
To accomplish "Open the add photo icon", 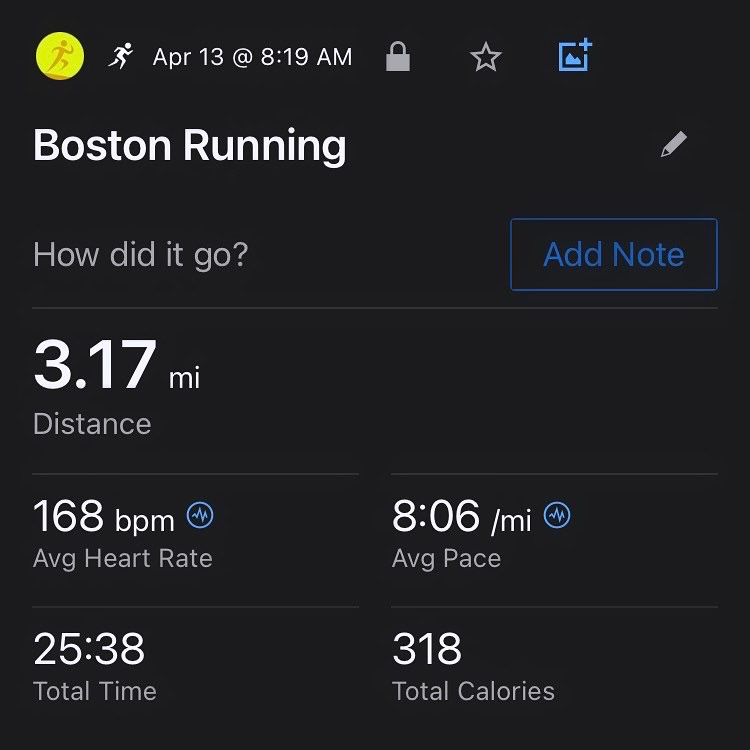I will coord(574,57).
